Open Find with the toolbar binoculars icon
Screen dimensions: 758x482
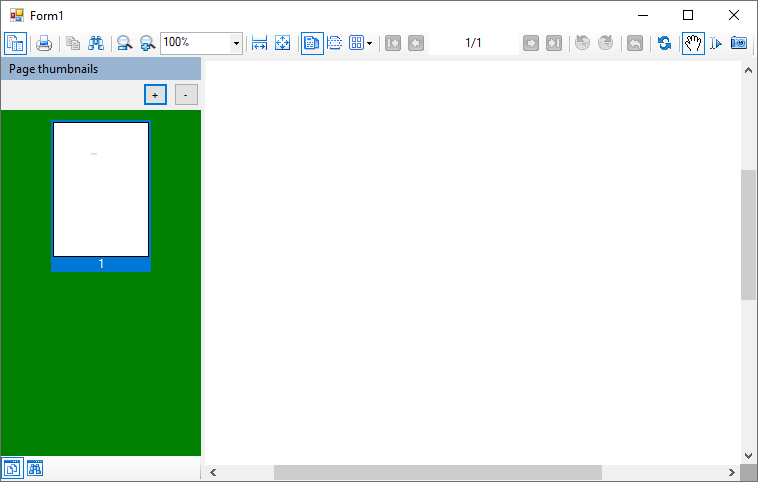96,44
